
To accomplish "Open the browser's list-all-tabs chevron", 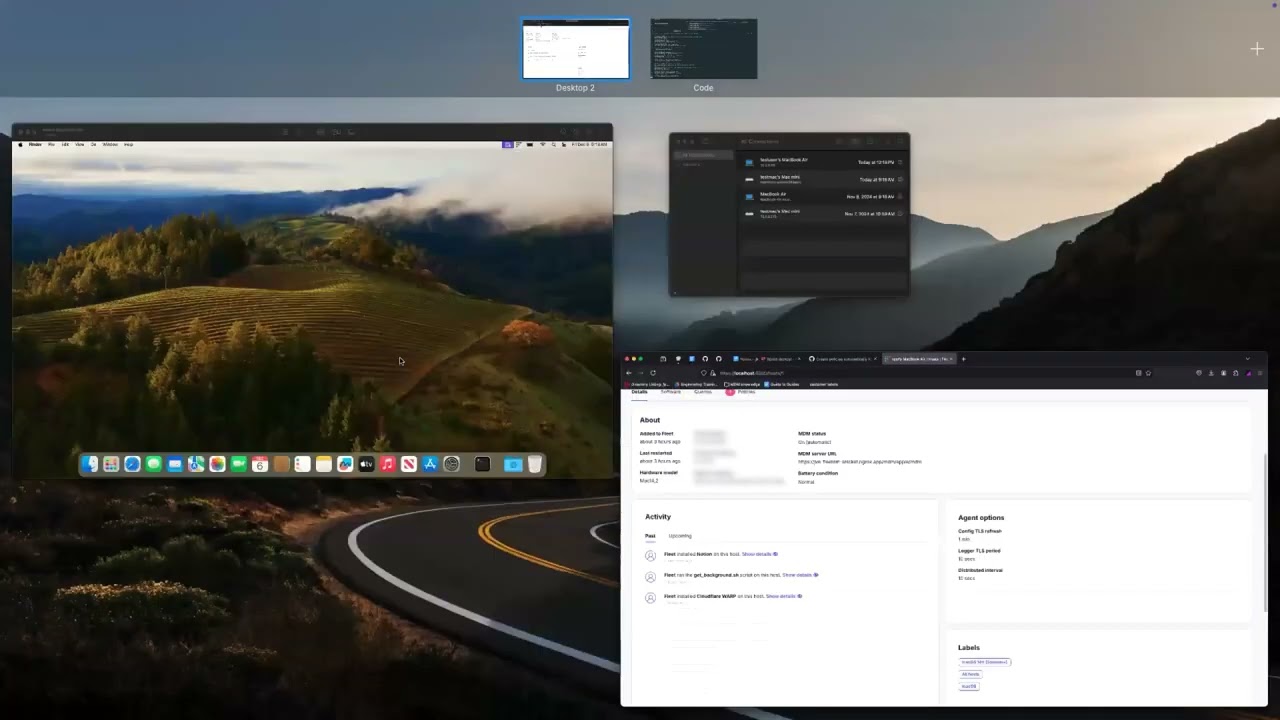I will (x=1248, y=358).
